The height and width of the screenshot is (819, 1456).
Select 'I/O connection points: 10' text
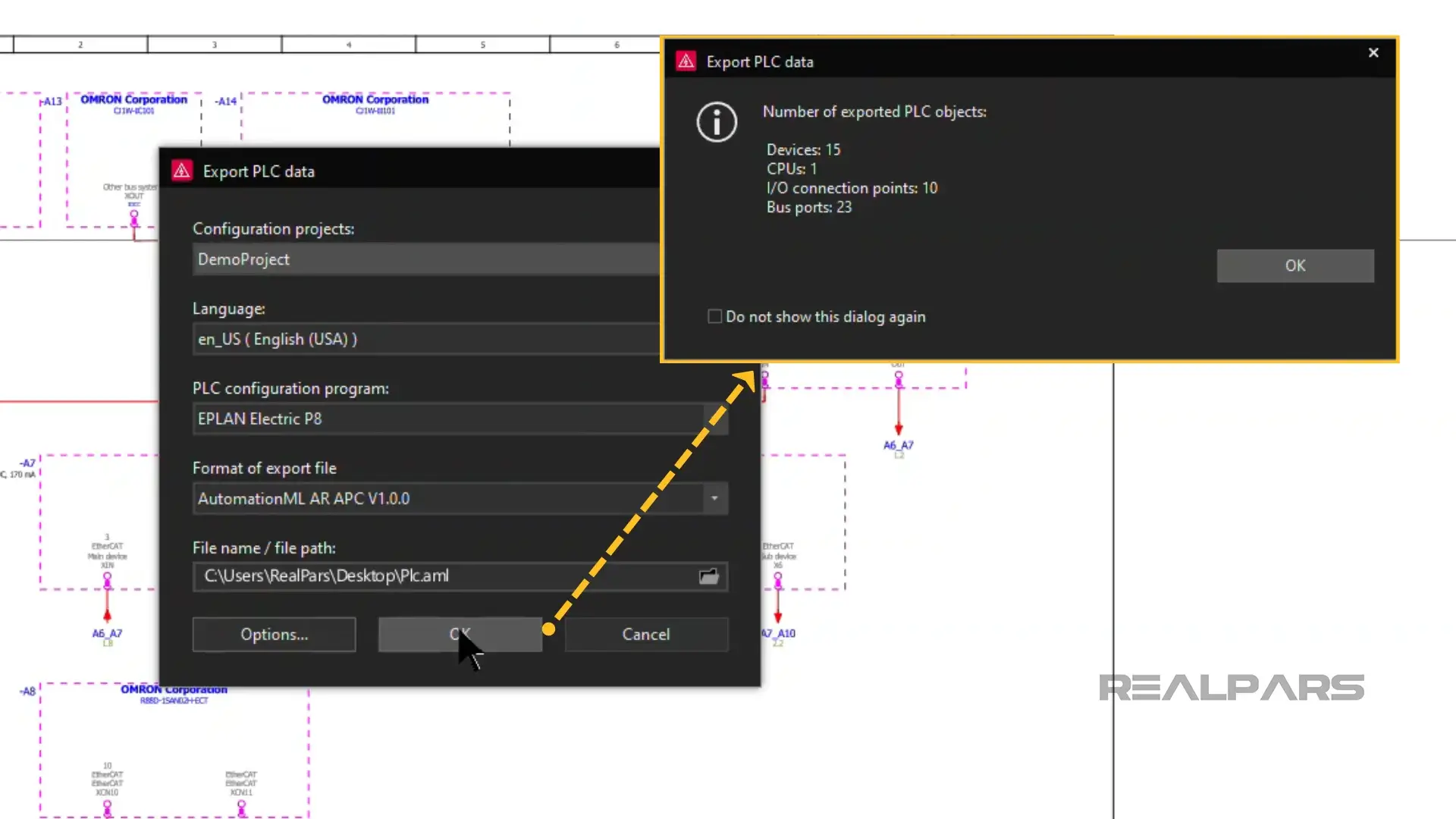tap(852, 188)
